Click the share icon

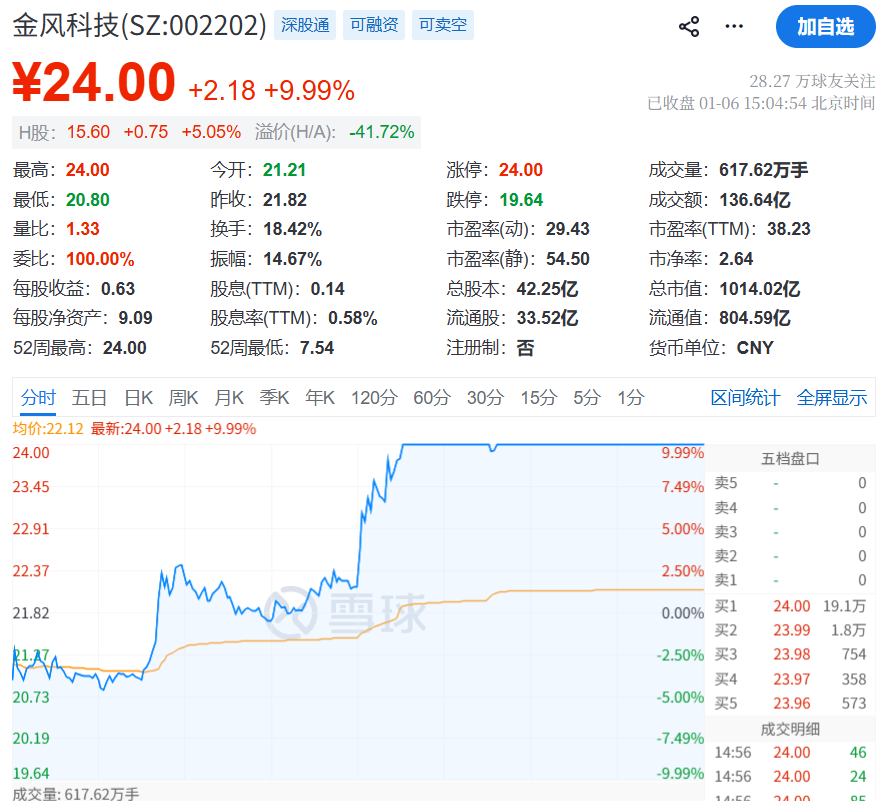click(689, 27)
